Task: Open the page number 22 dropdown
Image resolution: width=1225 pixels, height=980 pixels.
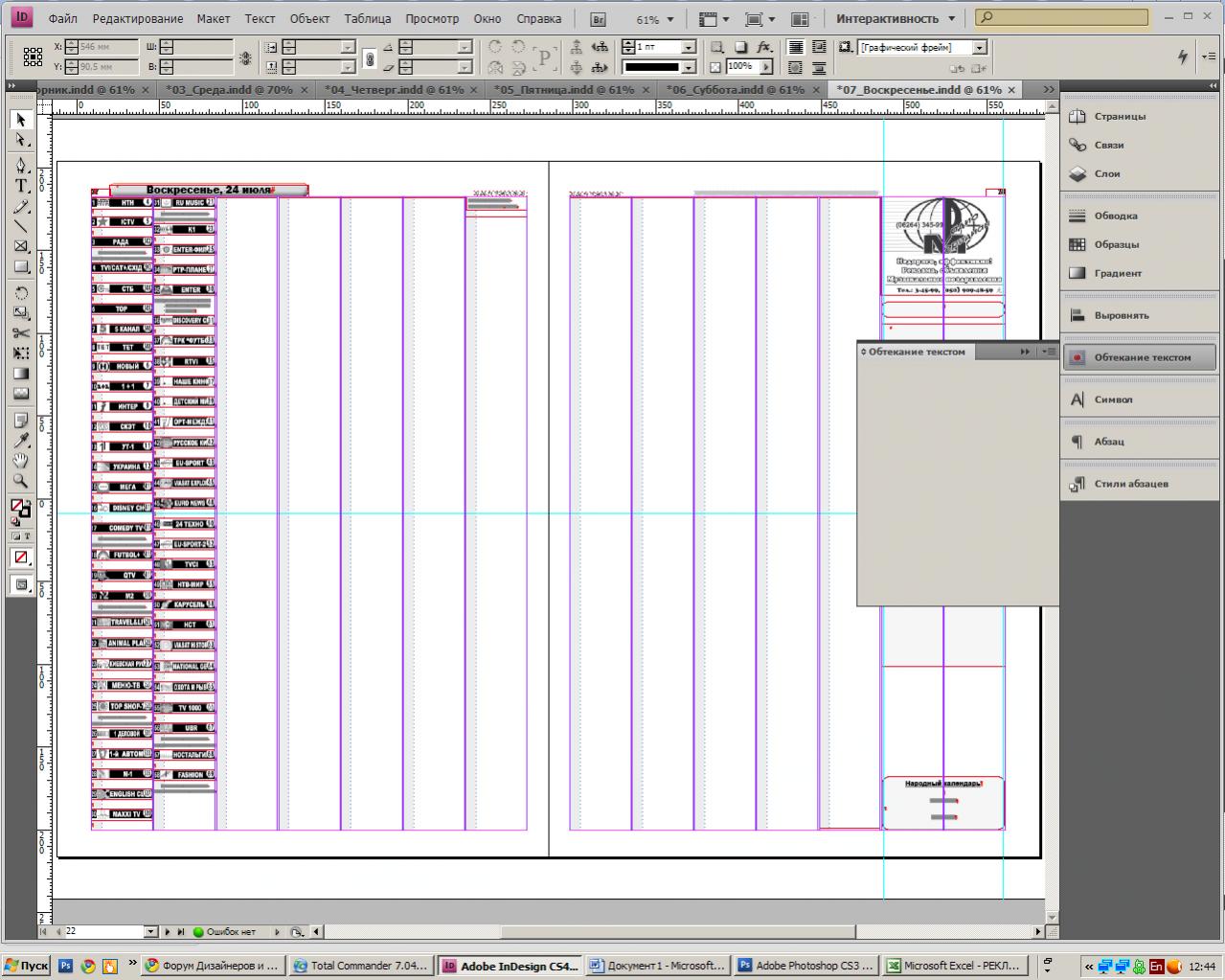Action: point(150,931)
